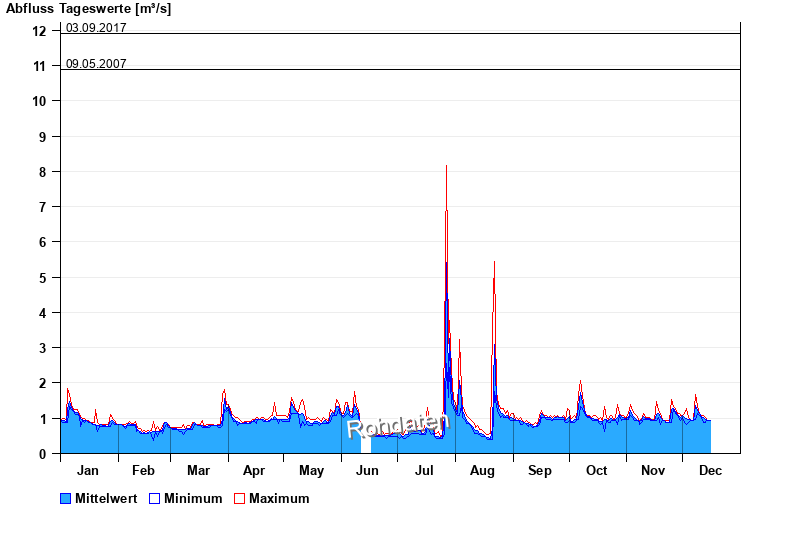Click the blue Mittelwert legend swatch
800x550 pixels.
(66, 498)
